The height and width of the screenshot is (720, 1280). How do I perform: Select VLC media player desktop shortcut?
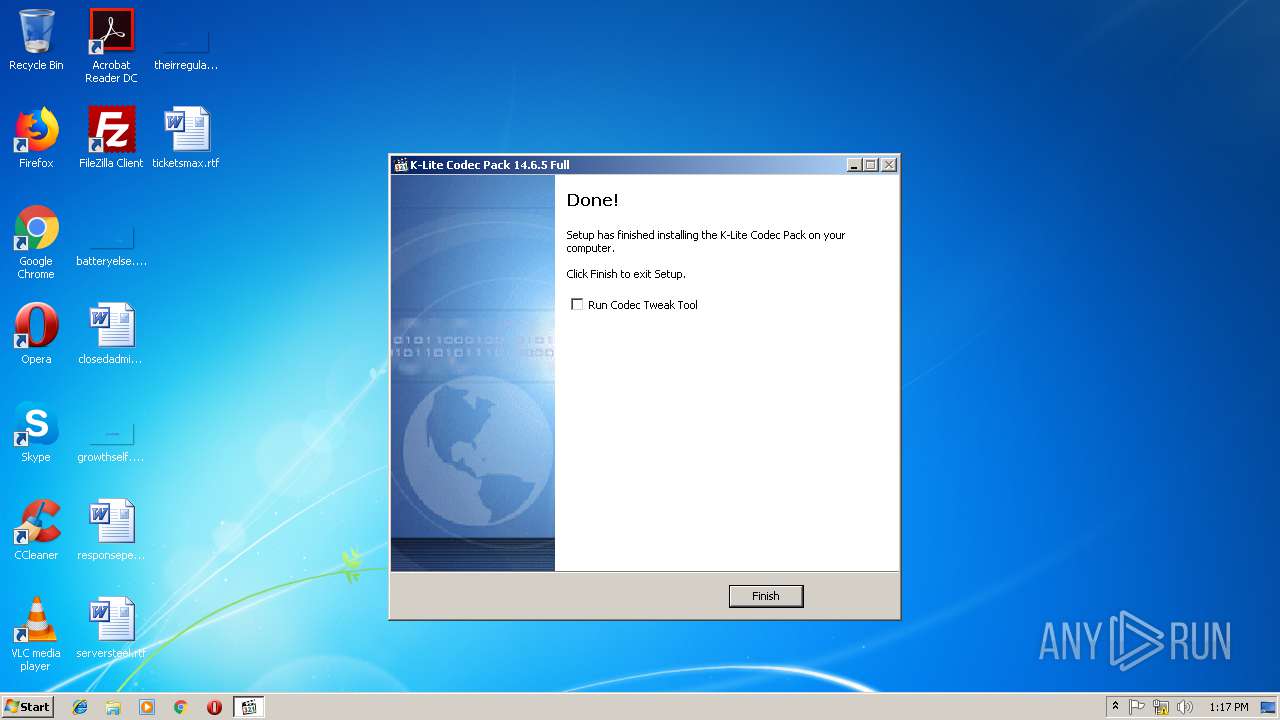[x=36, y=634]
